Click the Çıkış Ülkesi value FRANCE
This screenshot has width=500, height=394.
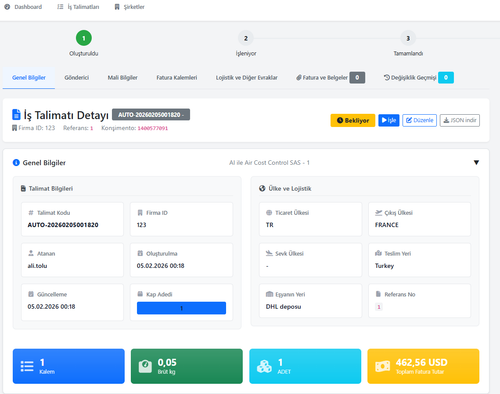[x=386, y=225]
